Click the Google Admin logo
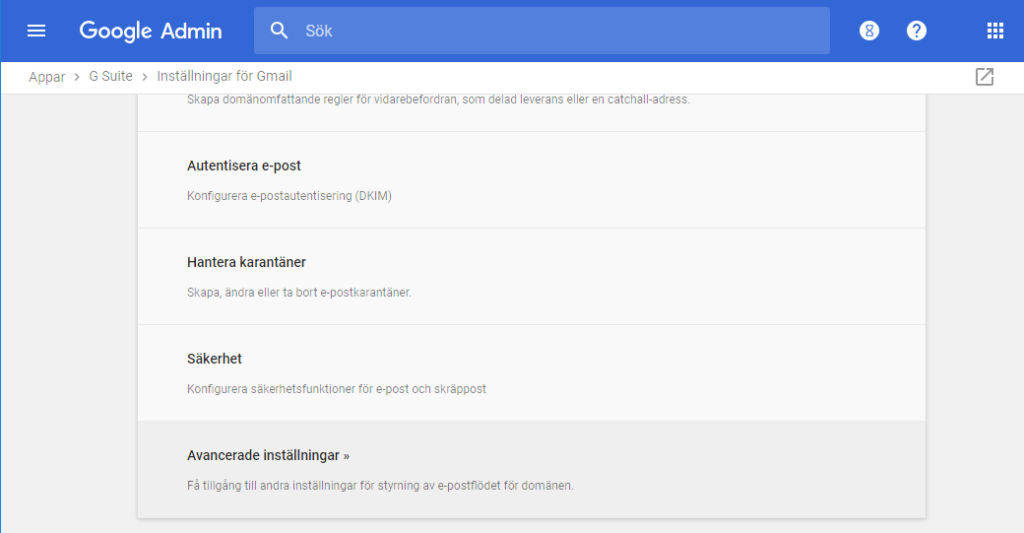1024x533 pixels. pyautogui.click(x=150, y=31)
